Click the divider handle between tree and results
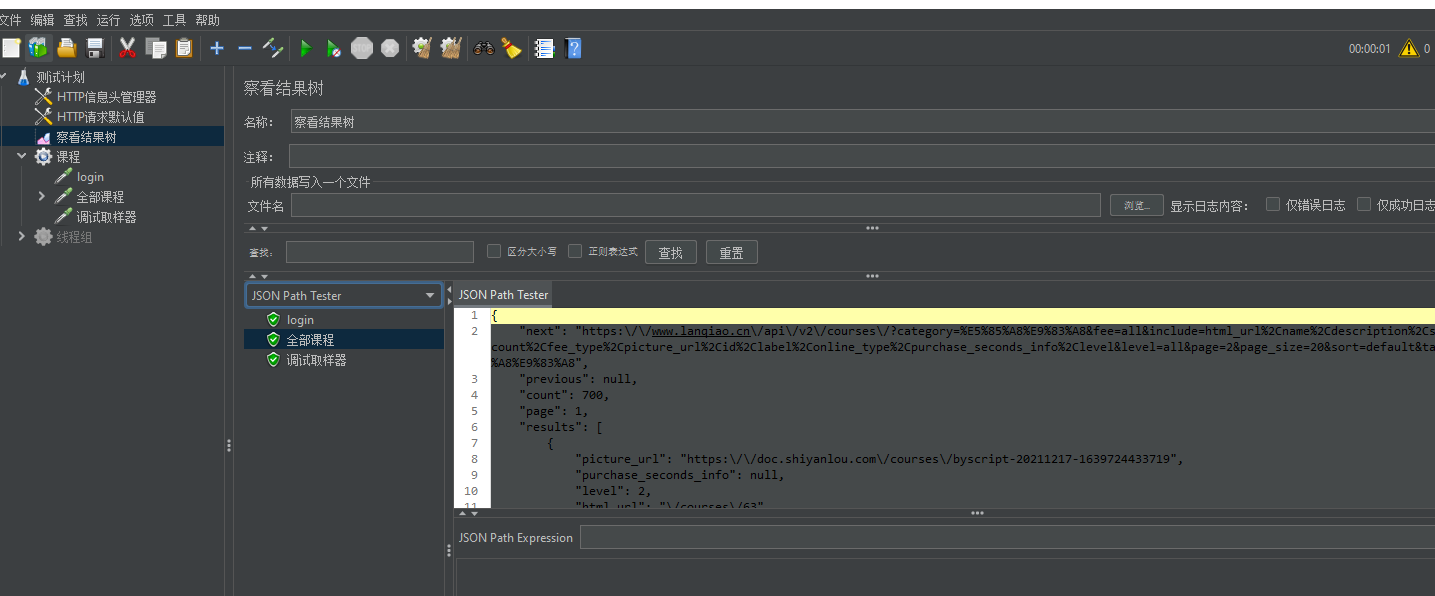Viewport: 1435px width, 596px height. point(229,445)
